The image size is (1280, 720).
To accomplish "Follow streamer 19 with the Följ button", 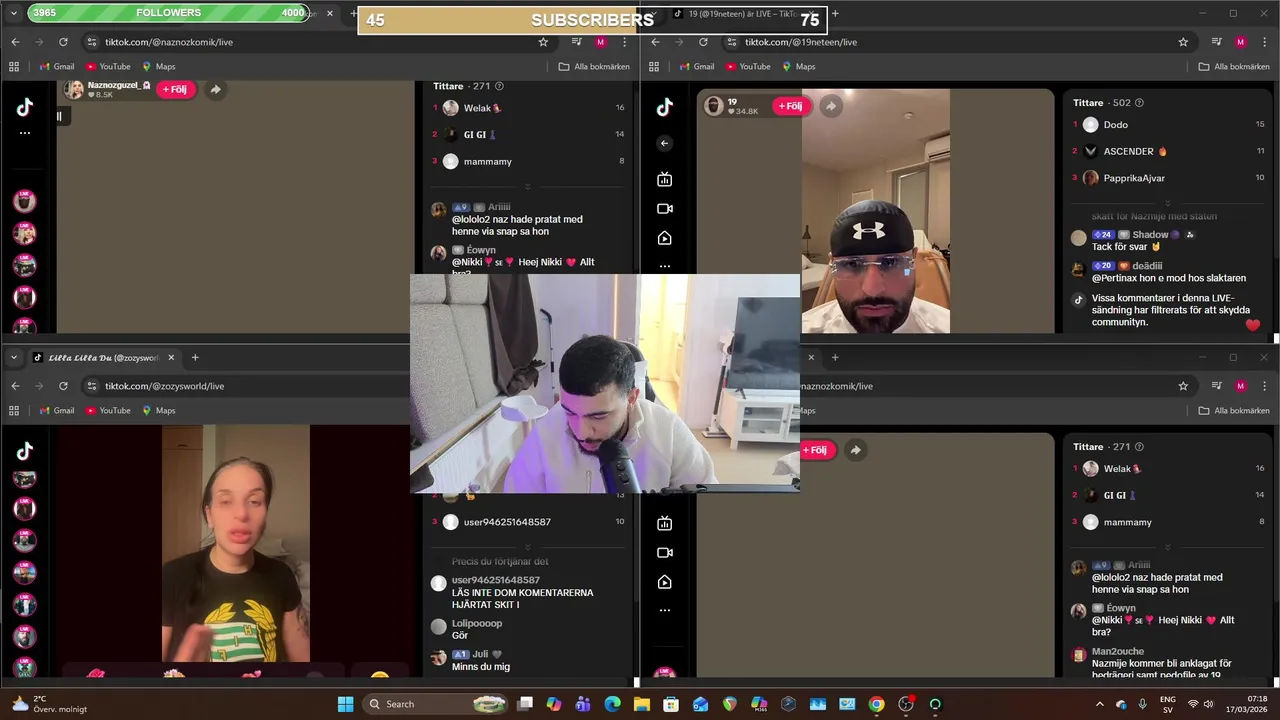I will (x=789, y=106).
